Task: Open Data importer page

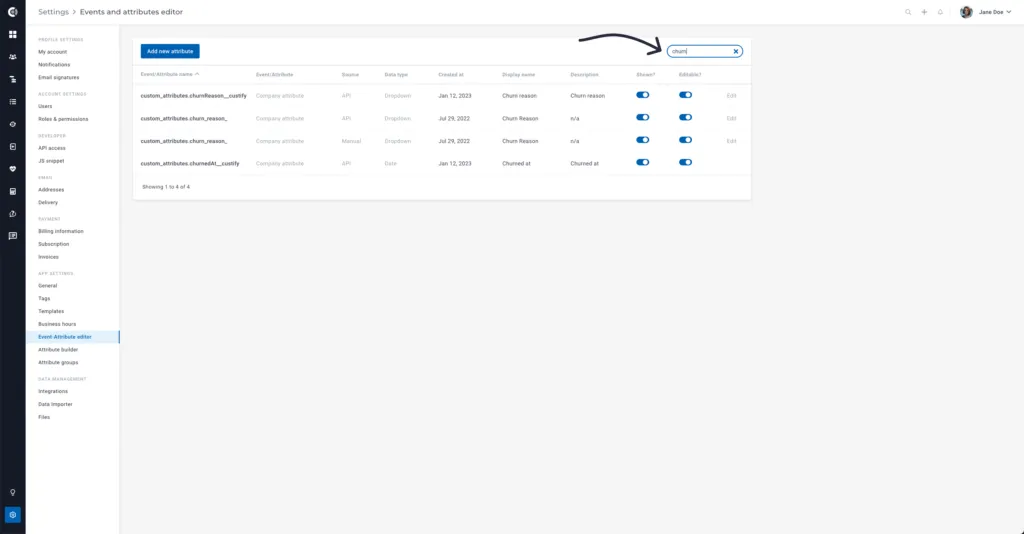Action: [x=55, y=404]
